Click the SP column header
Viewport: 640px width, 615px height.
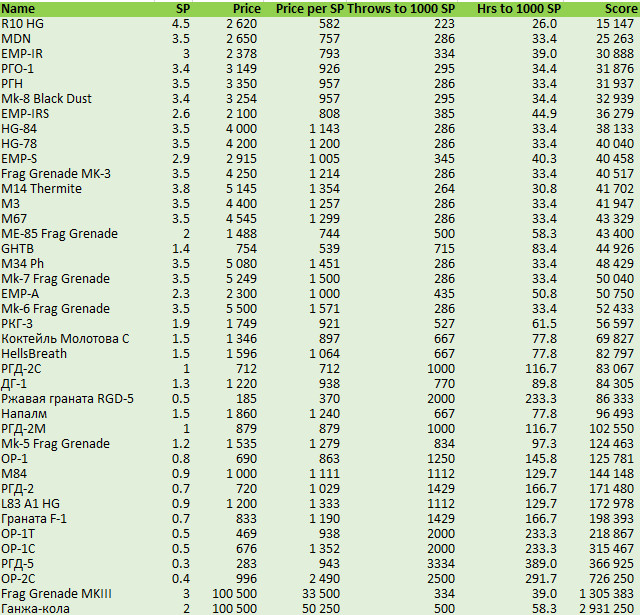(182, 9)
